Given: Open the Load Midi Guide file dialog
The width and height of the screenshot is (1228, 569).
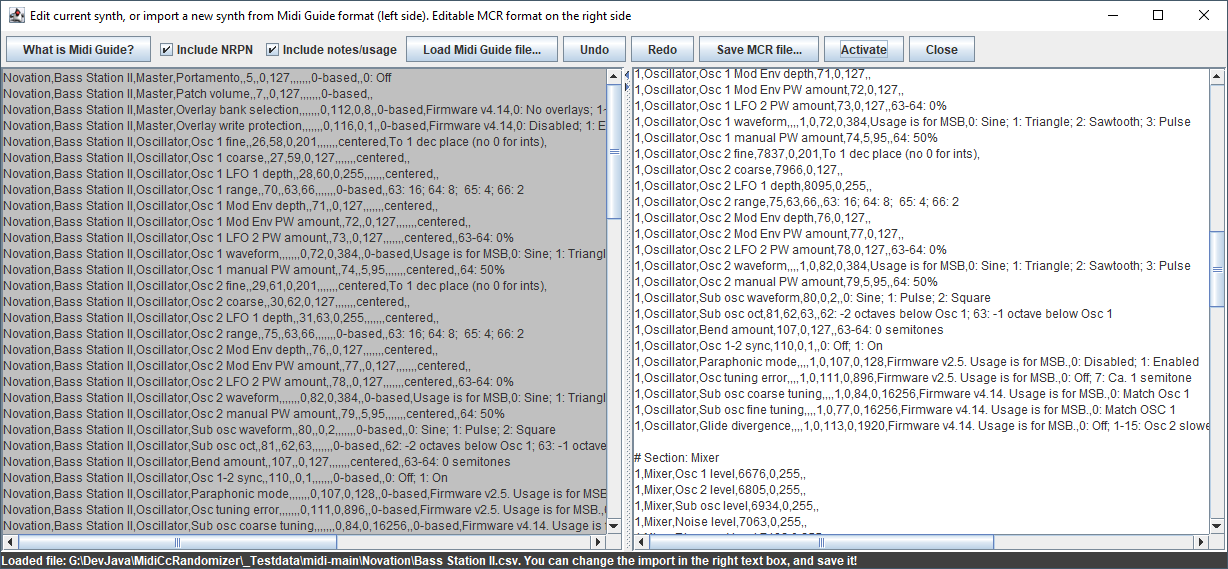Looking at the screenshot, I should (x=482, y=49).
